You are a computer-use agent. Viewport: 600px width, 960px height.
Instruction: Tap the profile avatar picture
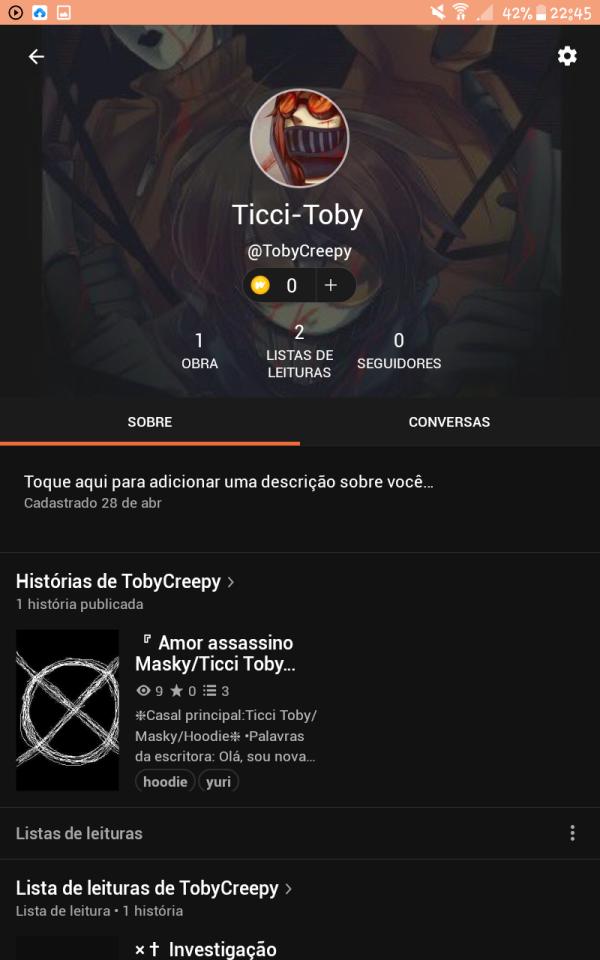point(299,138)
